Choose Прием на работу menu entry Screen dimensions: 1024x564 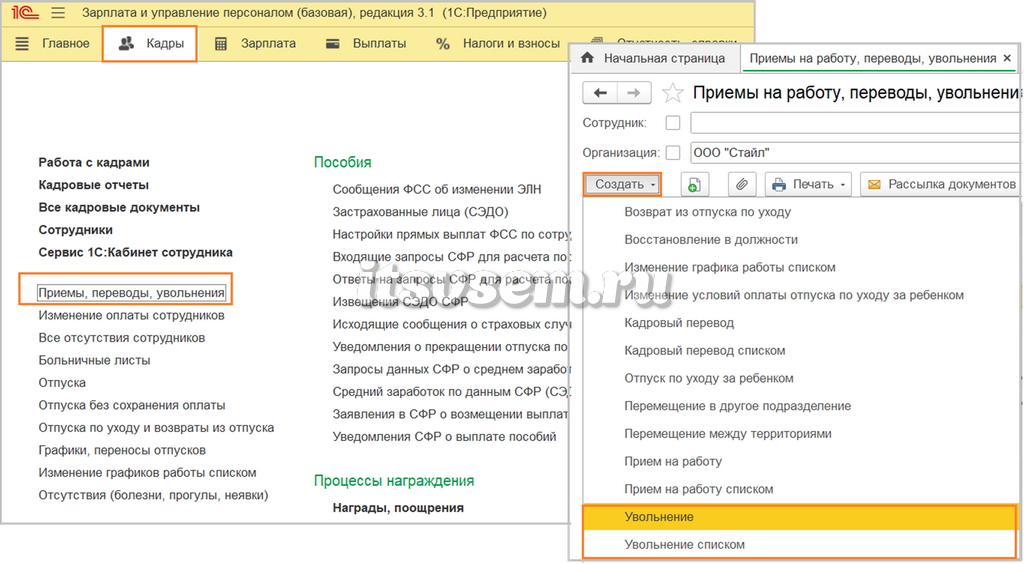pyautogui.click(x=673, y=462)
